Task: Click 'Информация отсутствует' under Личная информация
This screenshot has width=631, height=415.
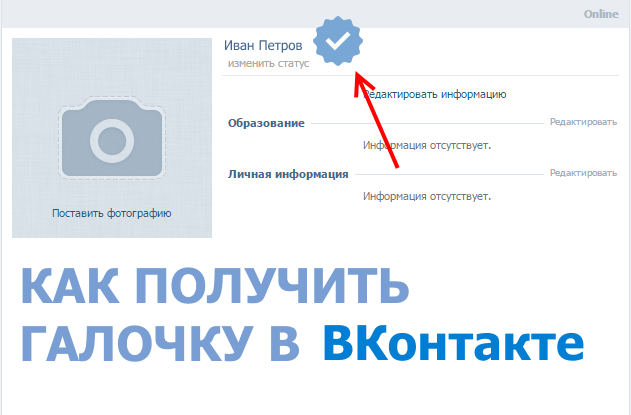Action: [x=427, y=196]
